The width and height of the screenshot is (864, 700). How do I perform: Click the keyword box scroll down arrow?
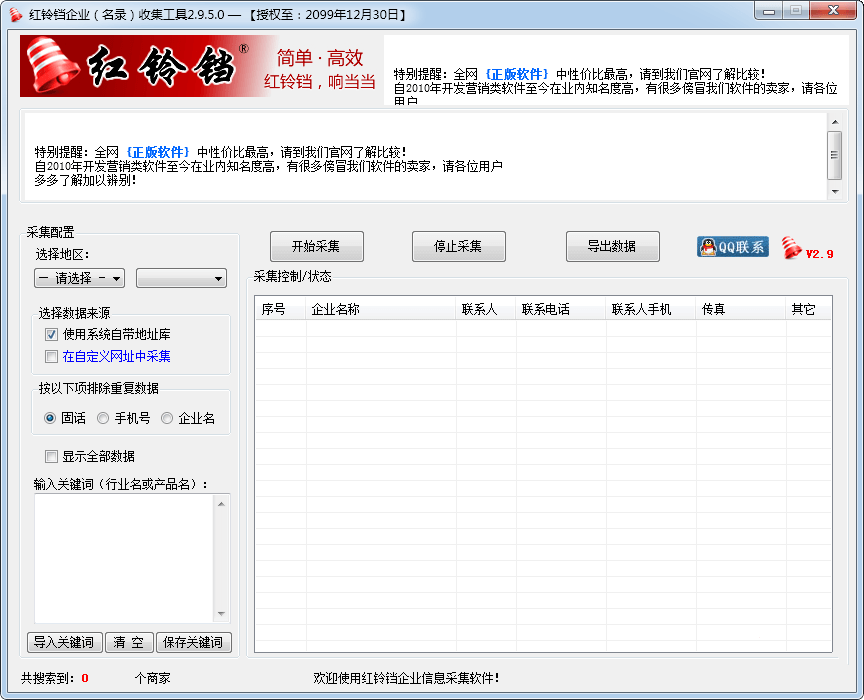[x=221, y=613]
